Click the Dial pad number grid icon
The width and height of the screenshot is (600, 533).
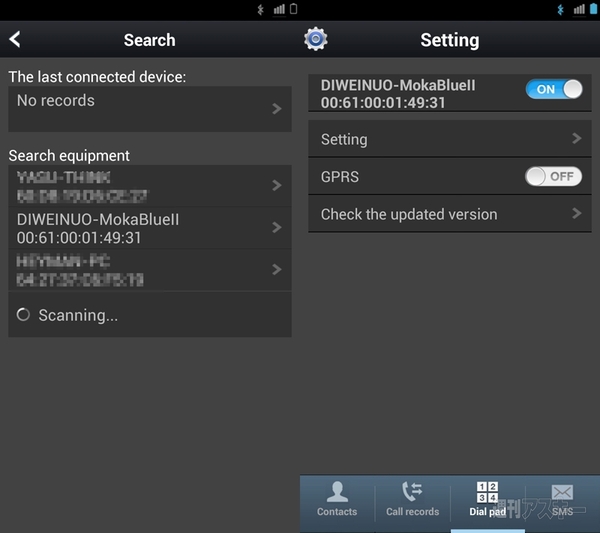coord(488,492)
